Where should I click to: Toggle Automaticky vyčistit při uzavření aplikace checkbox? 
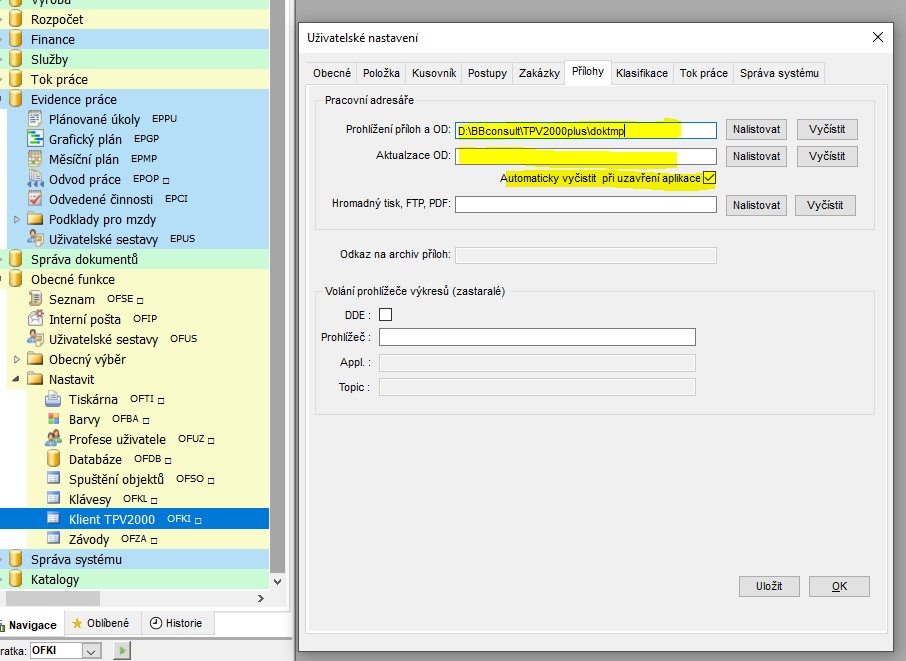710,178
